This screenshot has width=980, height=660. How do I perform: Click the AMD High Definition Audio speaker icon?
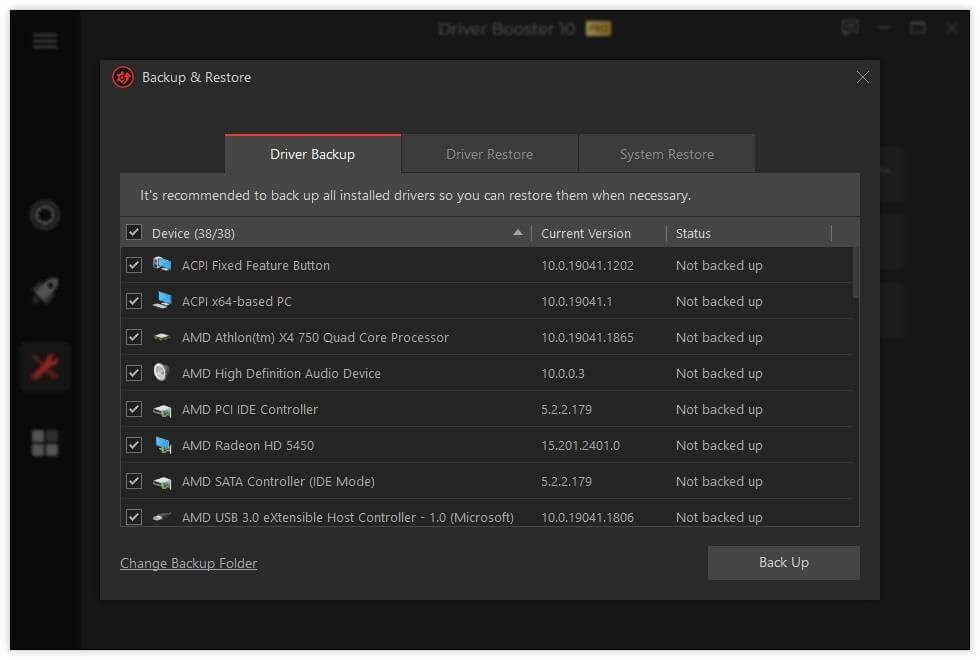(x=161, y=372)
